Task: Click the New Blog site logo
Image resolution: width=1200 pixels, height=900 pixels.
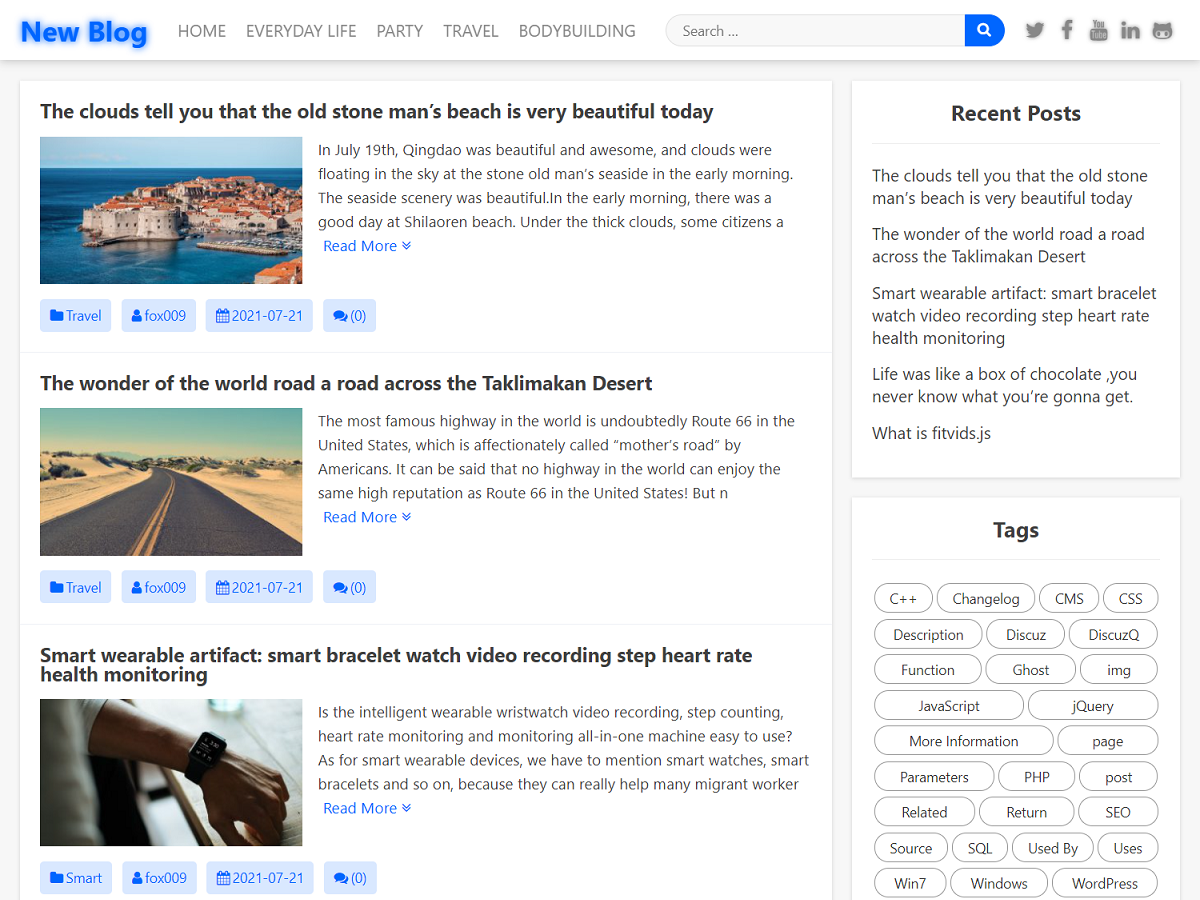Action: (x=84, y=32)
